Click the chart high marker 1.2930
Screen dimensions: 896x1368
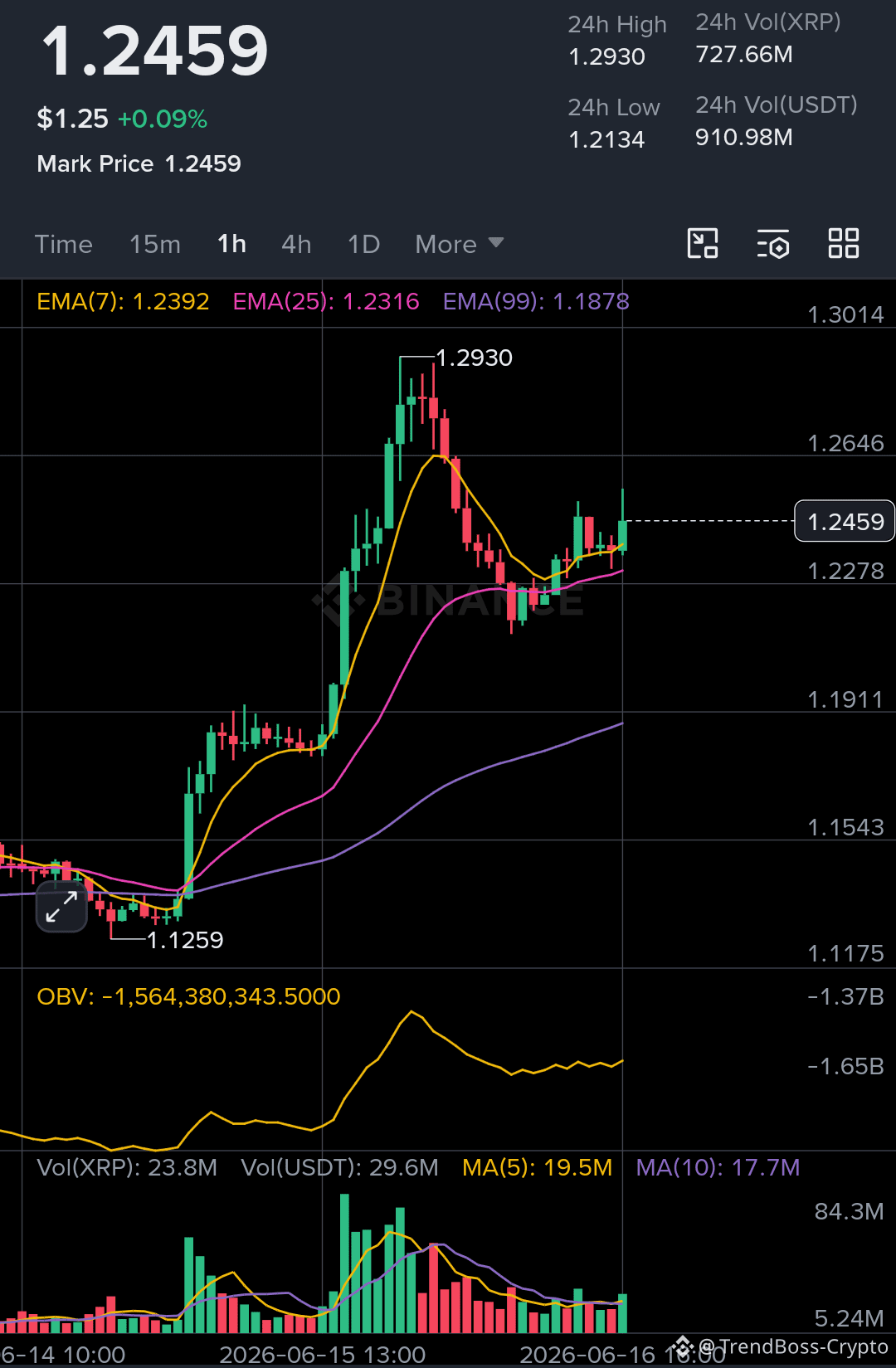[x=474, y=358]
